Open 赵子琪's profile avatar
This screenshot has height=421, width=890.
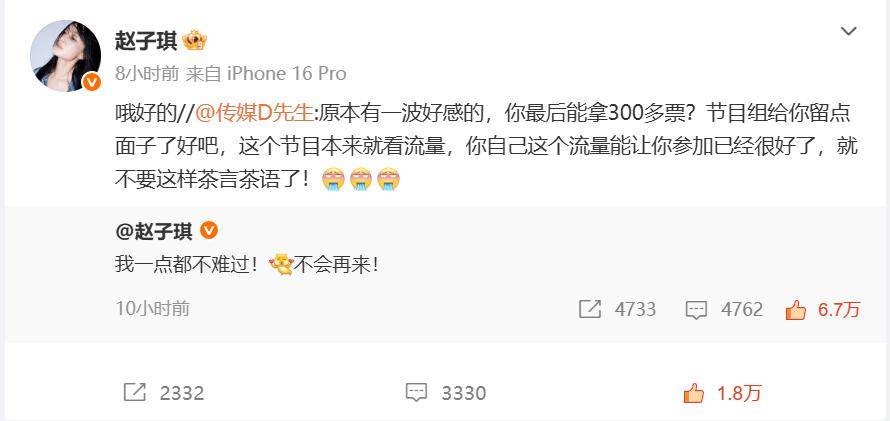[x=65, y=56]
